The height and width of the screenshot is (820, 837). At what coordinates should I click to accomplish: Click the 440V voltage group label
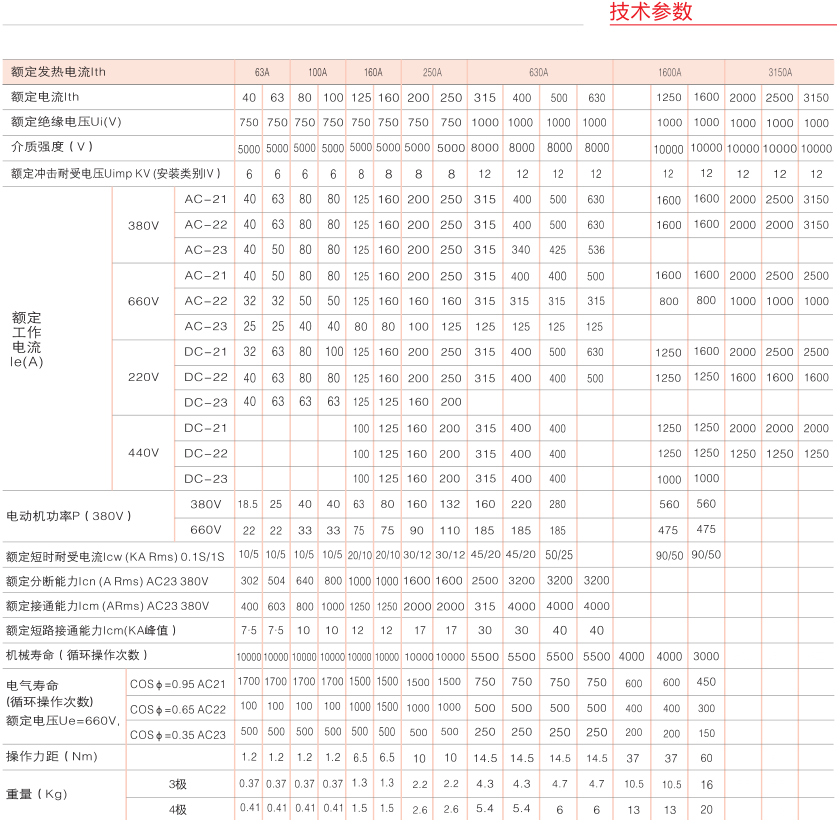click(143, 453)
